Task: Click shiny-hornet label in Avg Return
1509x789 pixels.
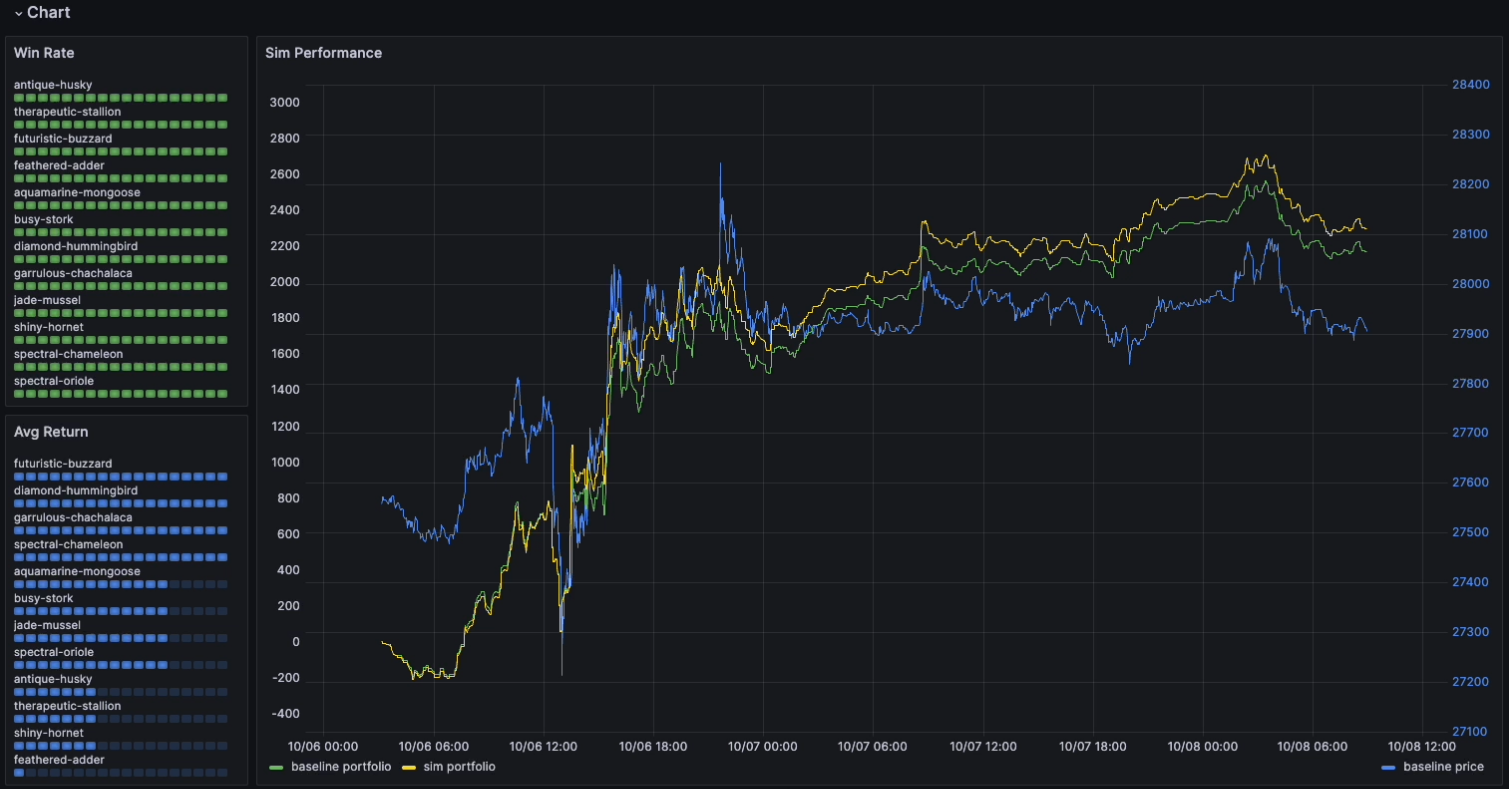Action: coord(49,733)
